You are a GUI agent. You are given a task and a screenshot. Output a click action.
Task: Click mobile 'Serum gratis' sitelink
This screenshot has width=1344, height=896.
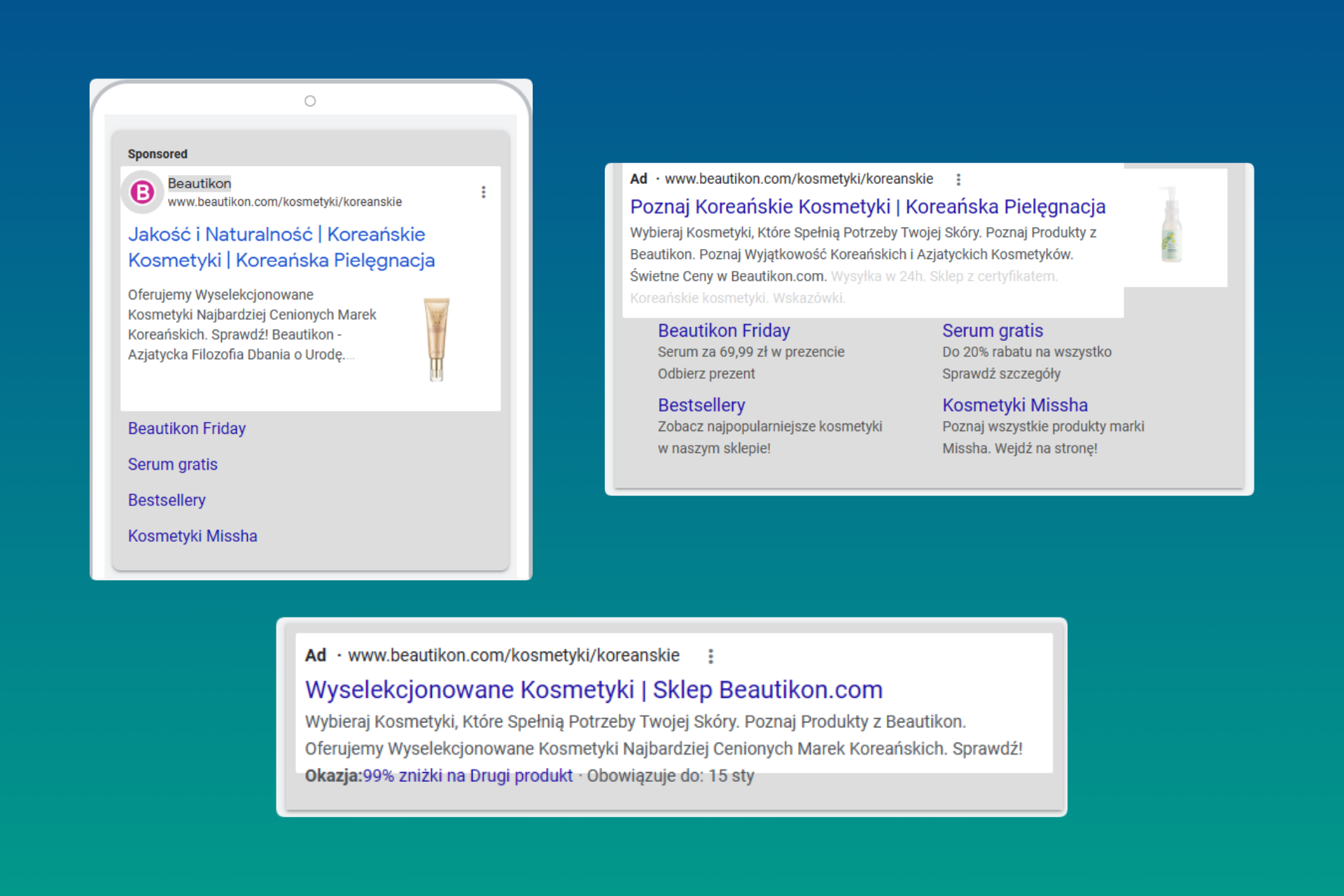172,464
